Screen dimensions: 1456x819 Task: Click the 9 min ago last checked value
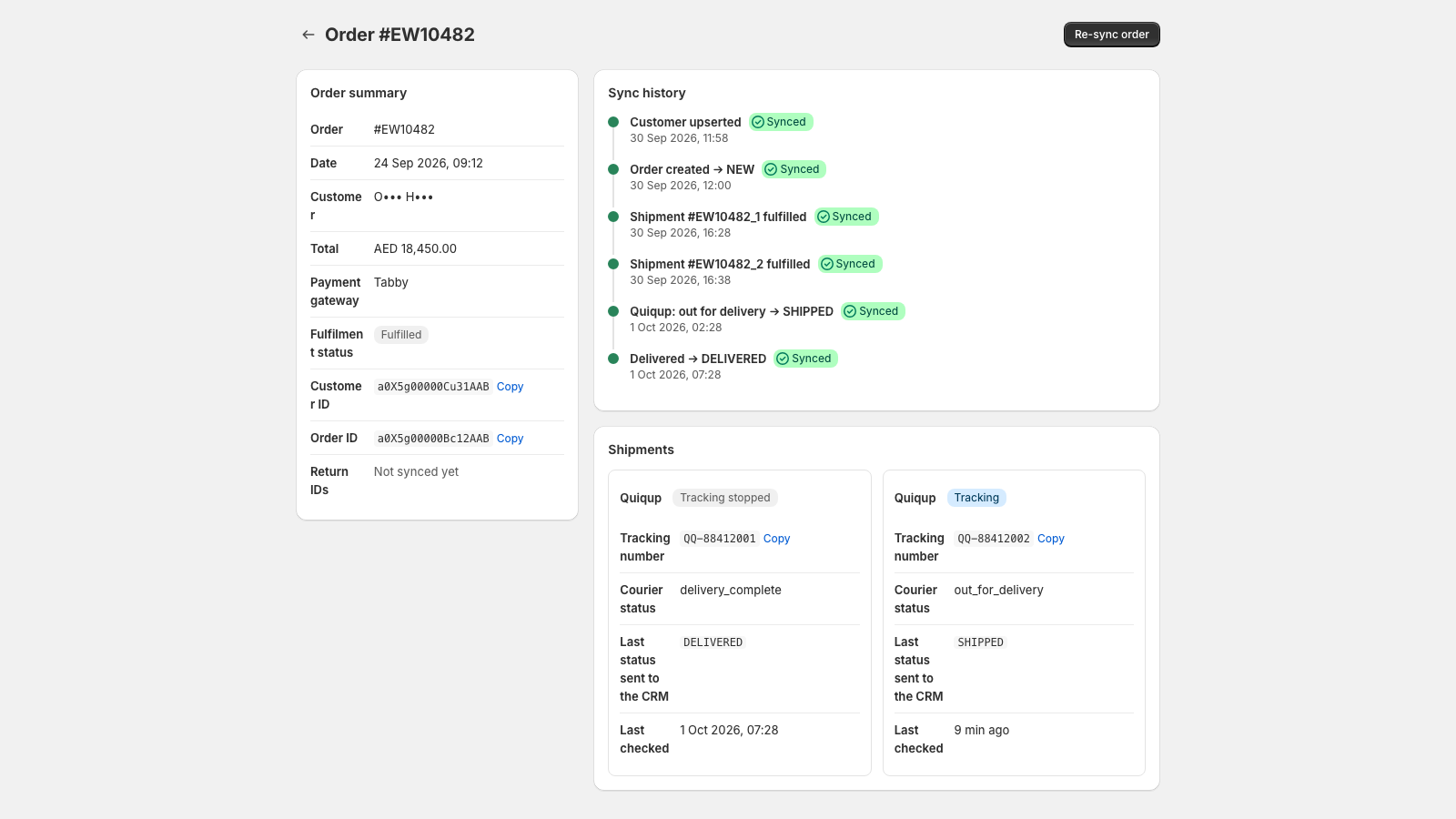(x=981, y=730)
